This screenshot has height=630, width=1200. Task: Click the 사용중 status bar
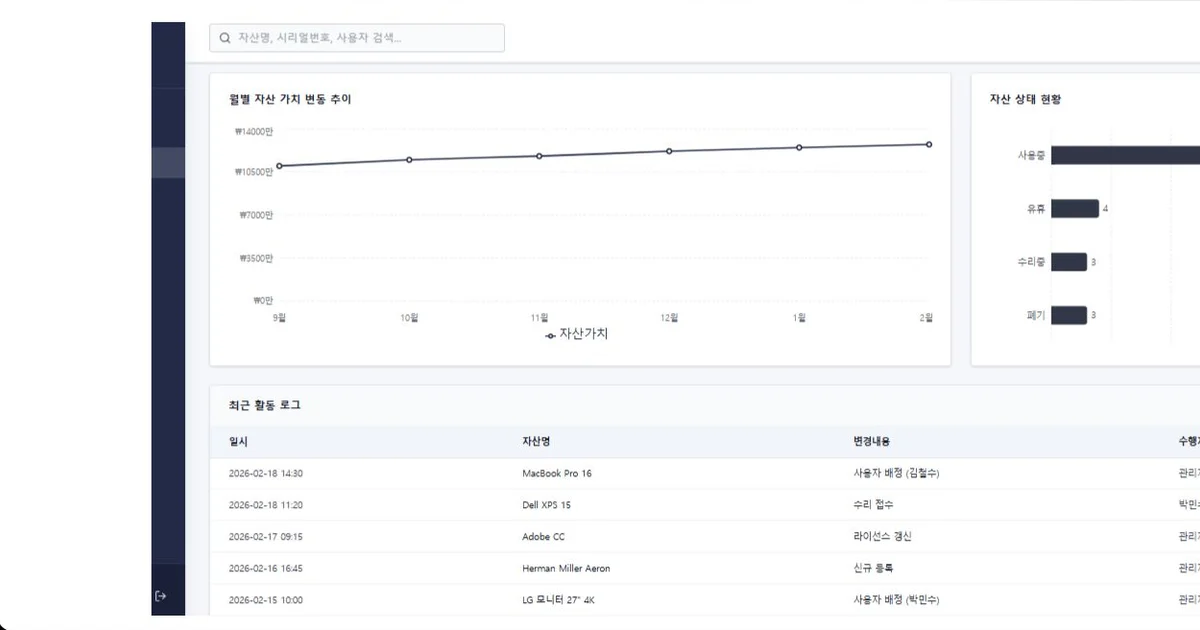pyautogui.click(x=1125, y=155)
